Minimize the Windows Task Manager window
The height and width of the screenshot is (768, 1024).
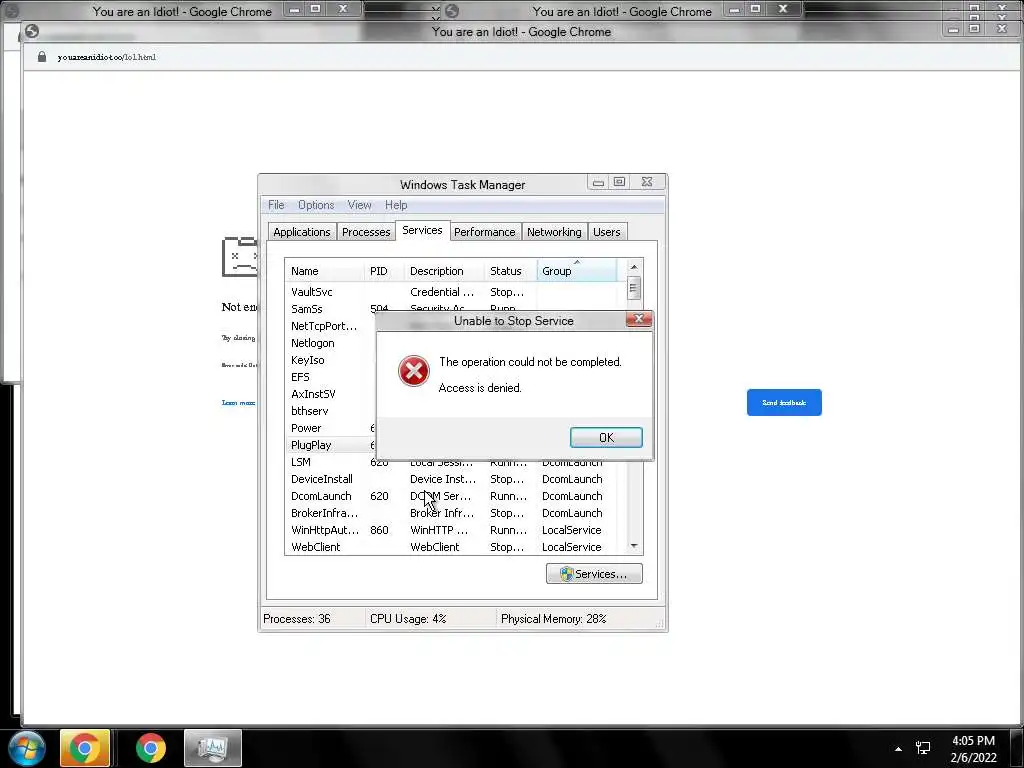[598, 182]
